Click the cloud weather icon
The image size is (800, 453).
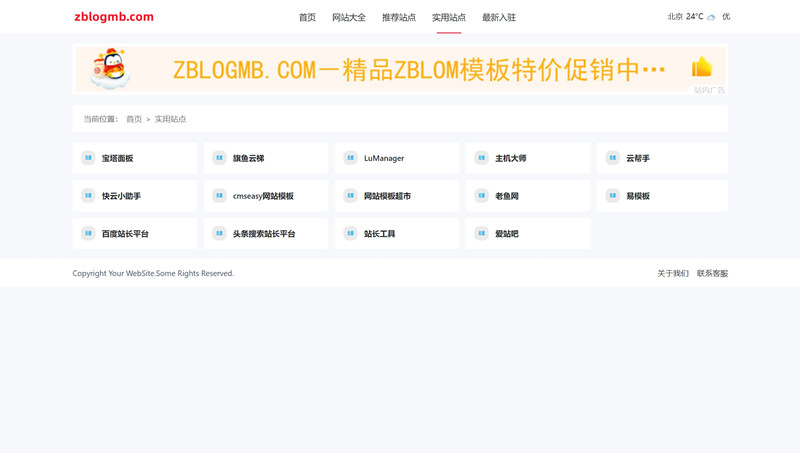pyautogui.click(x=711, y=17)
